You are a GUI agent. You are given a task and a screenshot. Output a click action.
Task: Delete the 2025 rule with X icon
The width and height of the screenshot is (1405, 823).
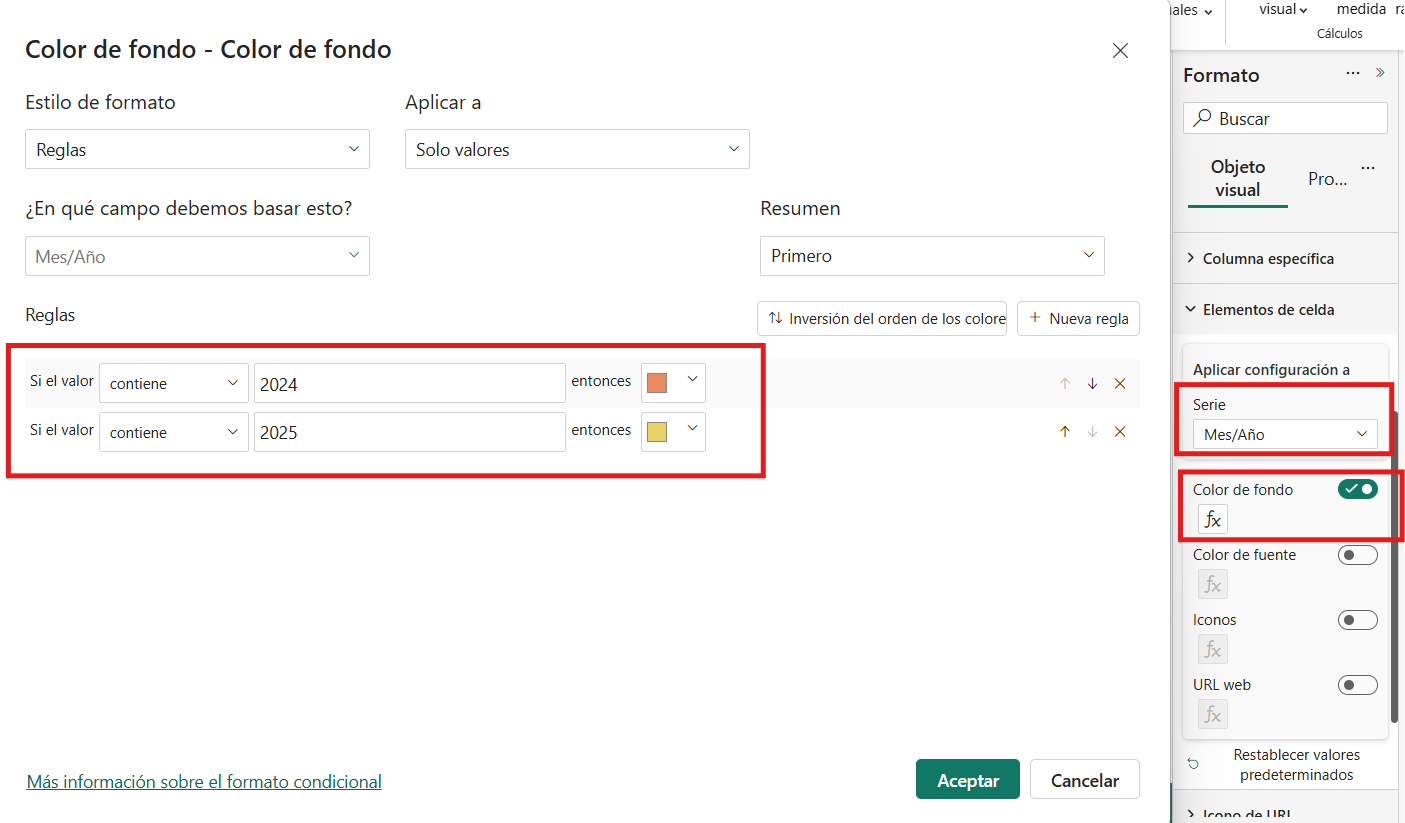click(x=1120, y=432)
